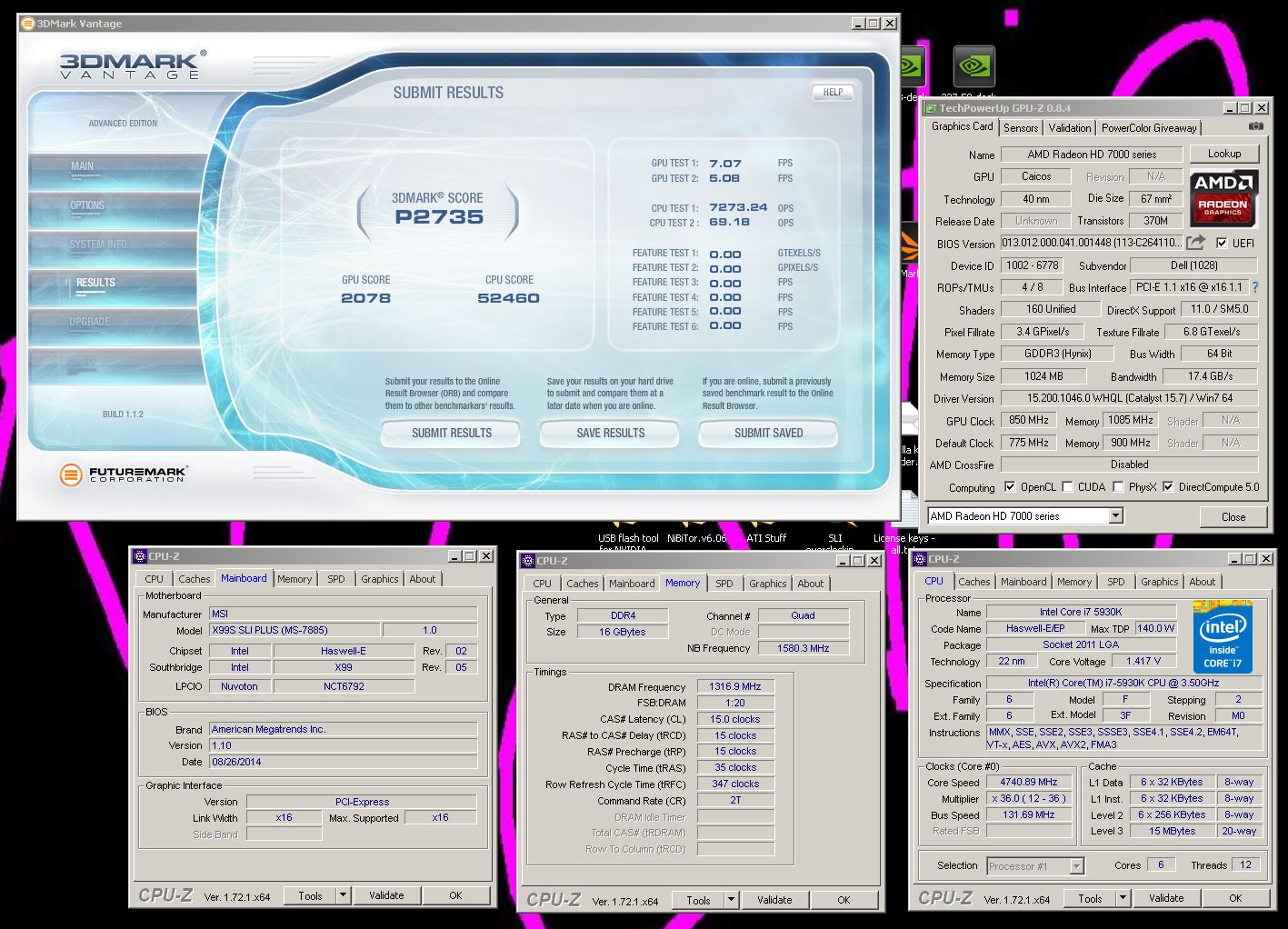Open the PowerColor Giveaway tab
Viewport: 1288px width, 929px height.
tap(1149, 128)
